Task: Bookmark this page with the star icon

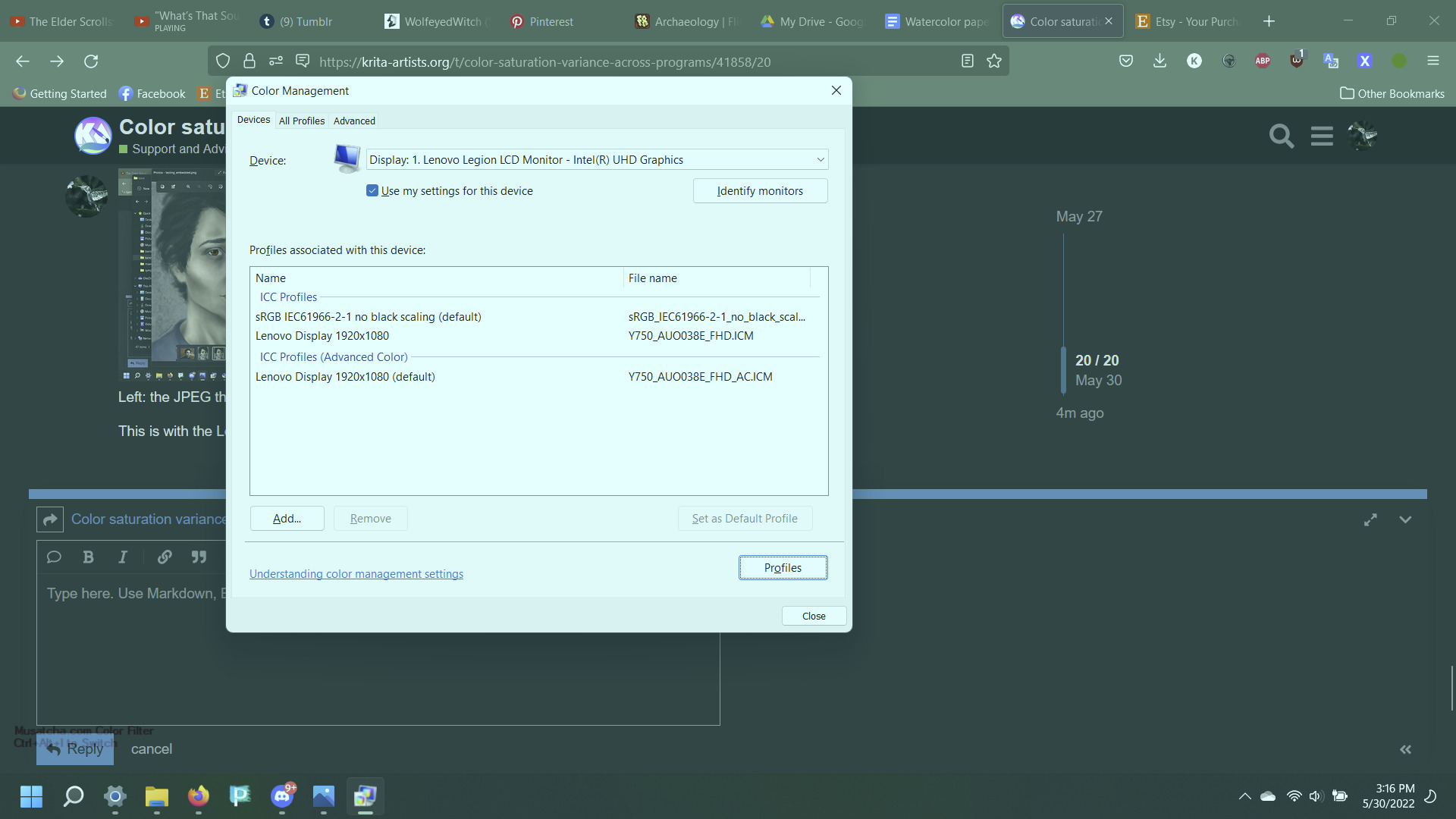Action: (x=994, y=61)
